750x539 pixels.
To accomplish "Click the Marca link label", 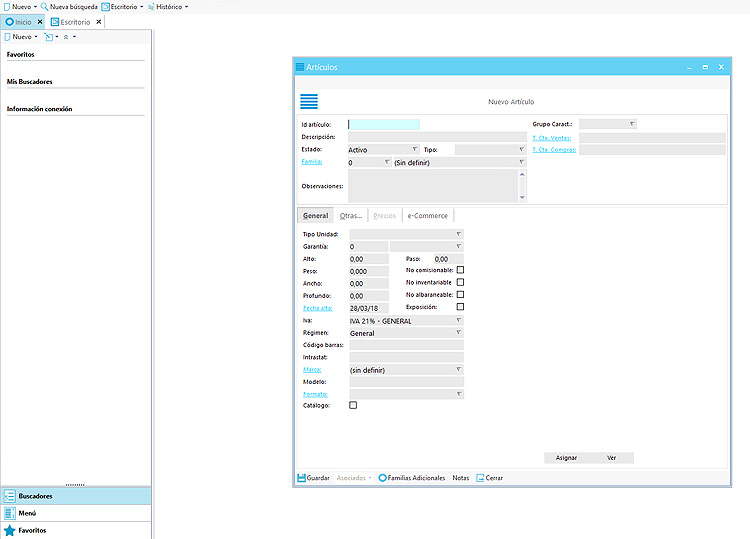I will tap(312, 370).
